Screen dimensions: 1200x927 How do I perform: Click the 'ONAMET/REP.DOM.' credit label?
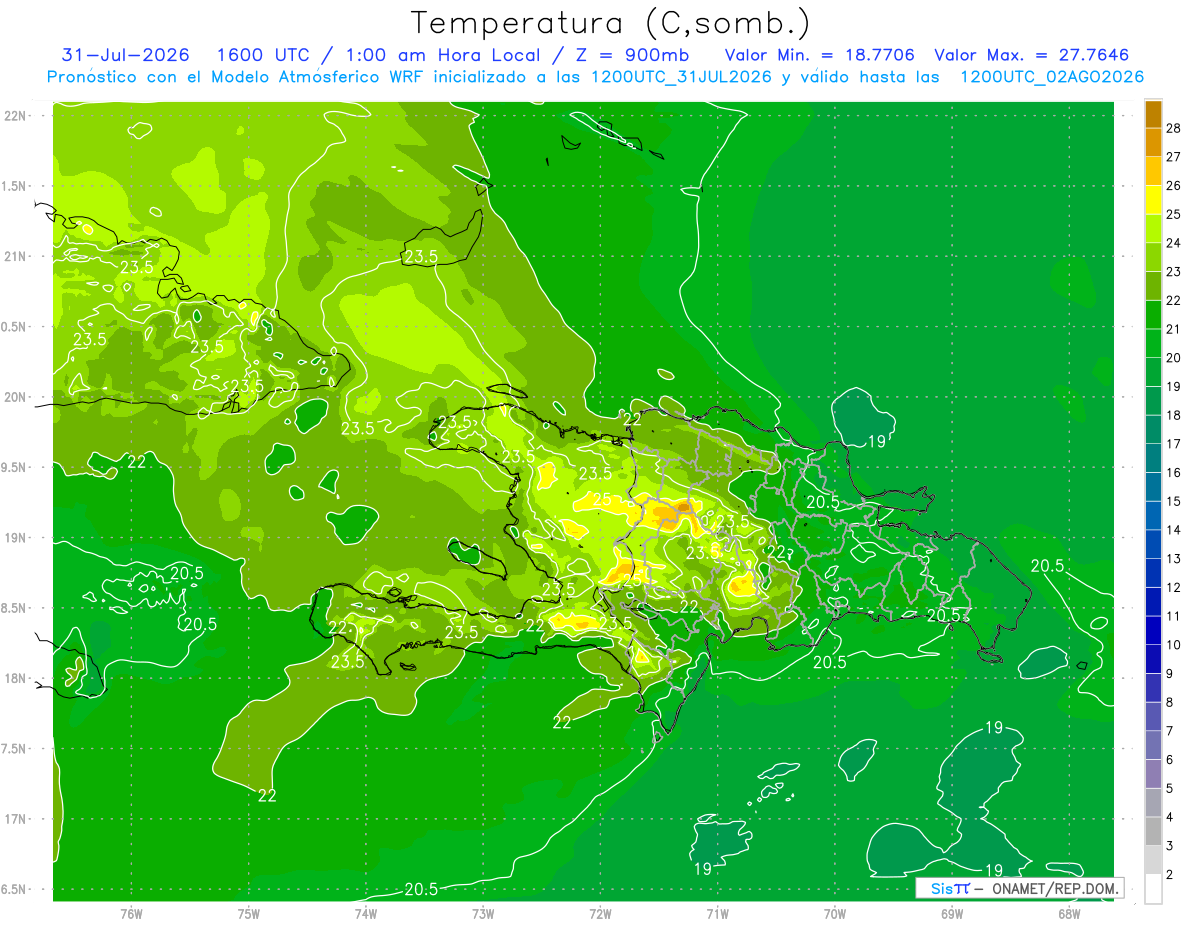[1055, 888]
